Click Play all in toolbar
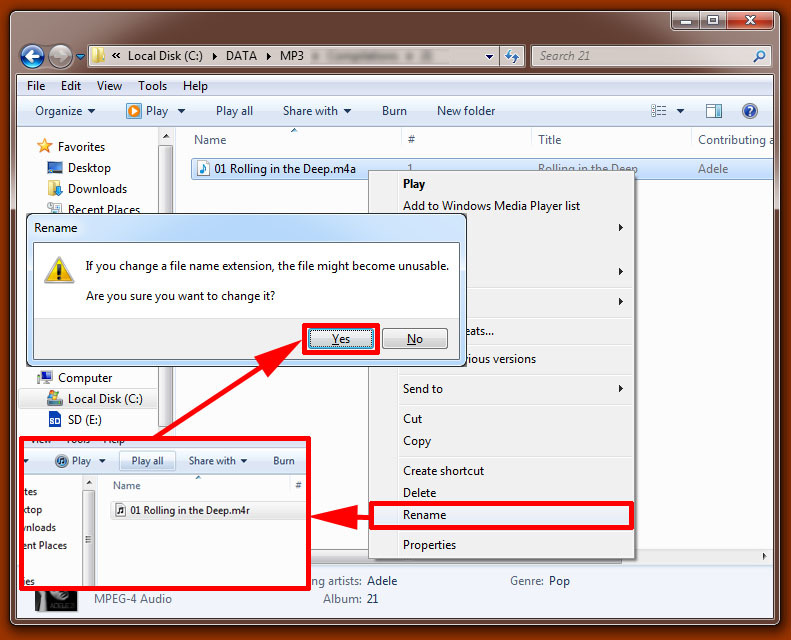 235,111
